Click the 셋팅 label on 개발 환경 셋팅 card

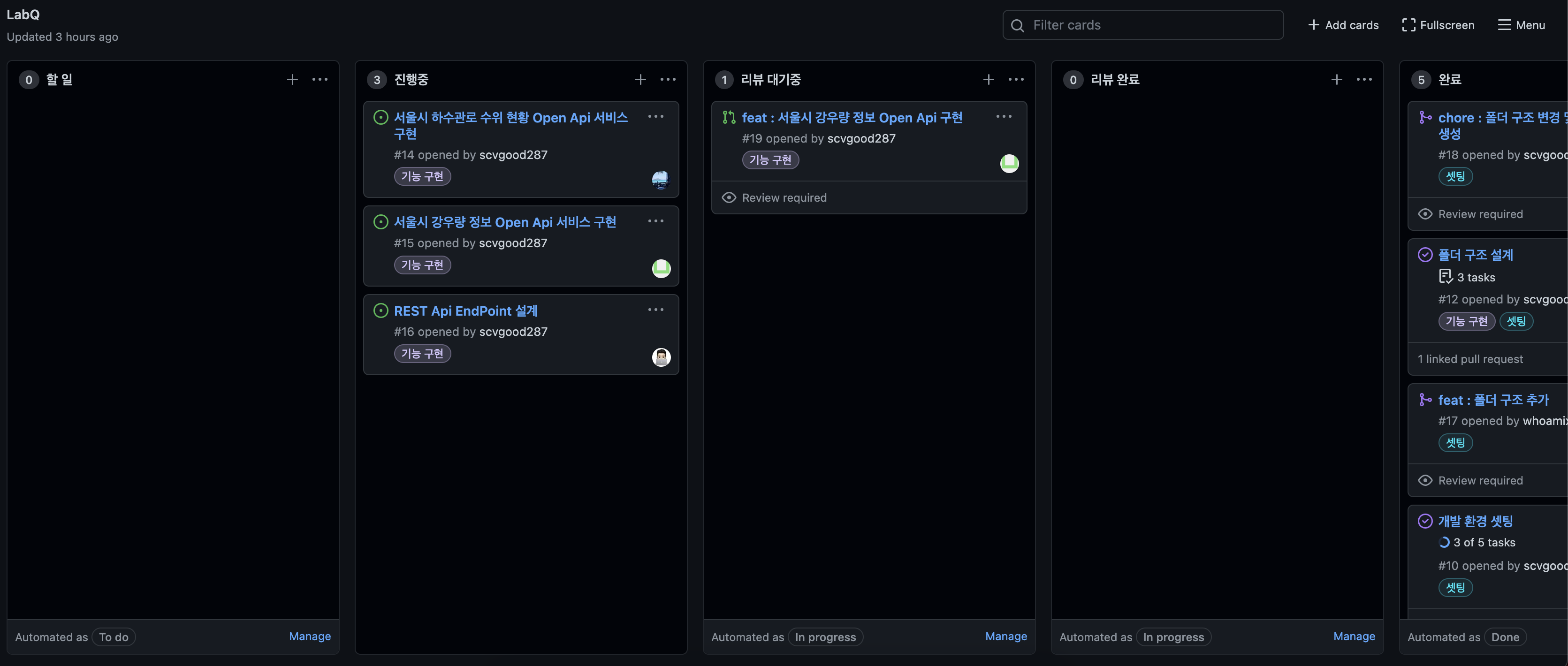(x=1455, y=588)
